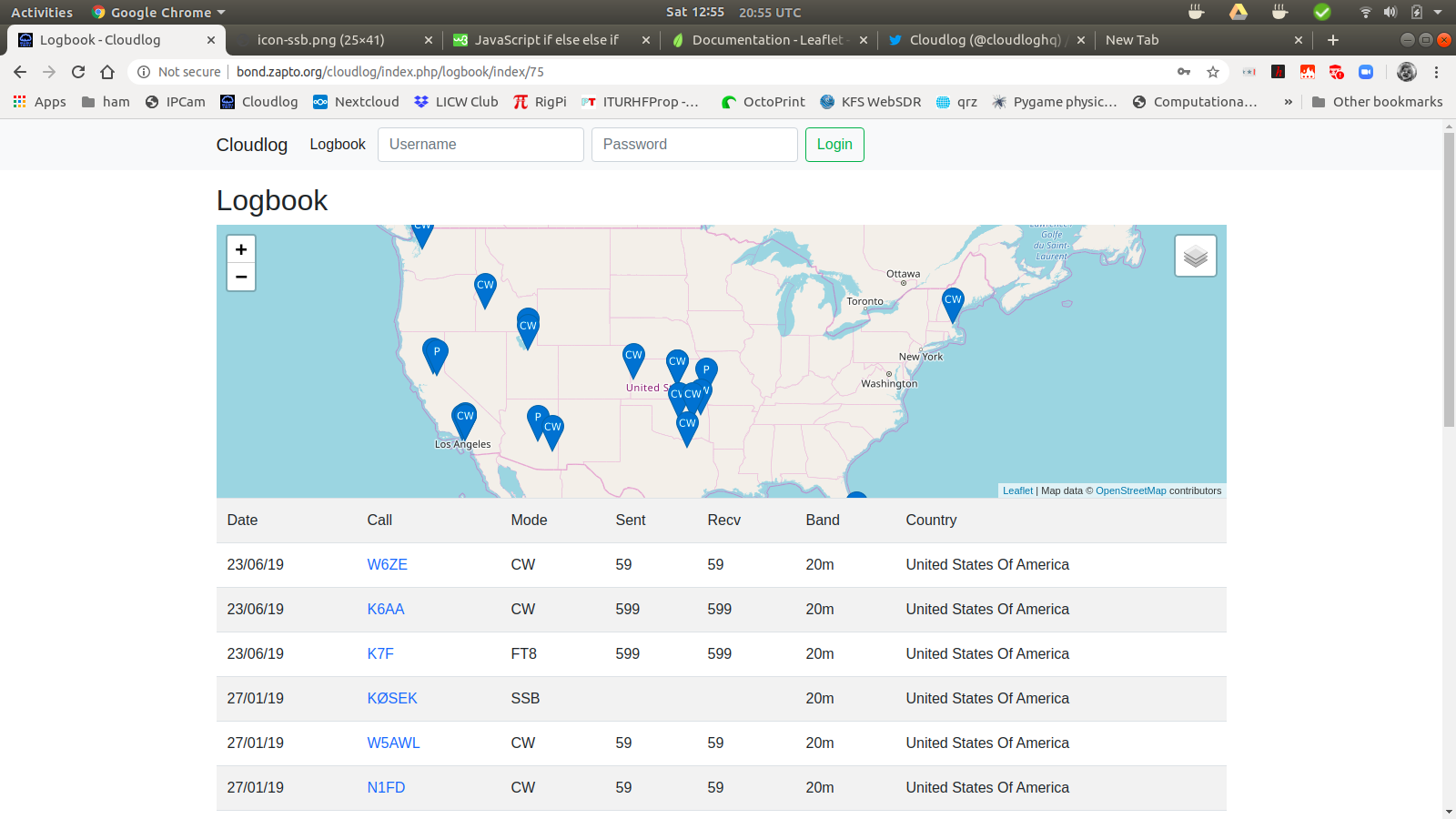Go back with browser back arrow
The width and height of the screenshot is (1456, 819).
click(x=20, y=72)
